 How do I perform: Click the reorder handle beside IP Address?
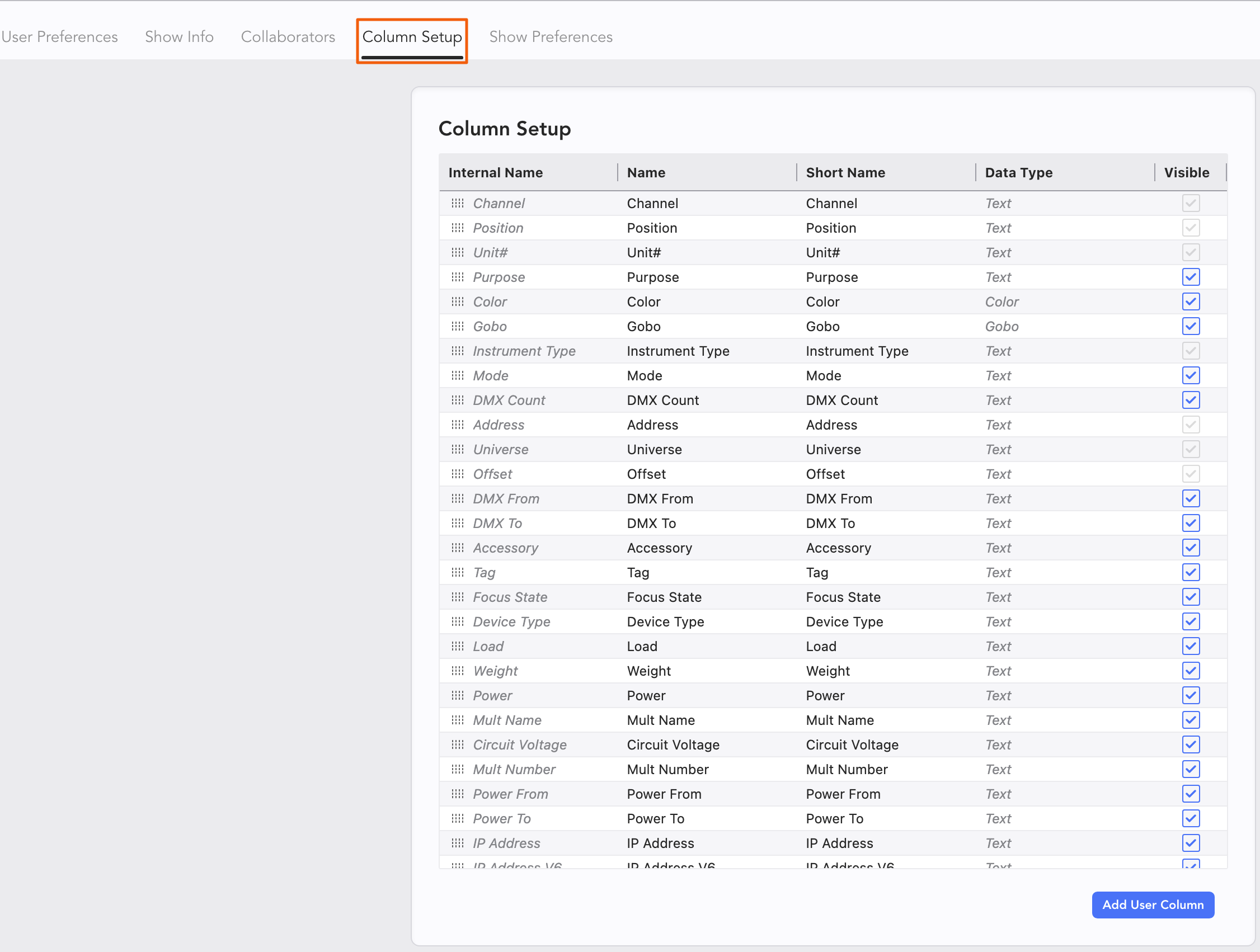[x=458, y=843]
